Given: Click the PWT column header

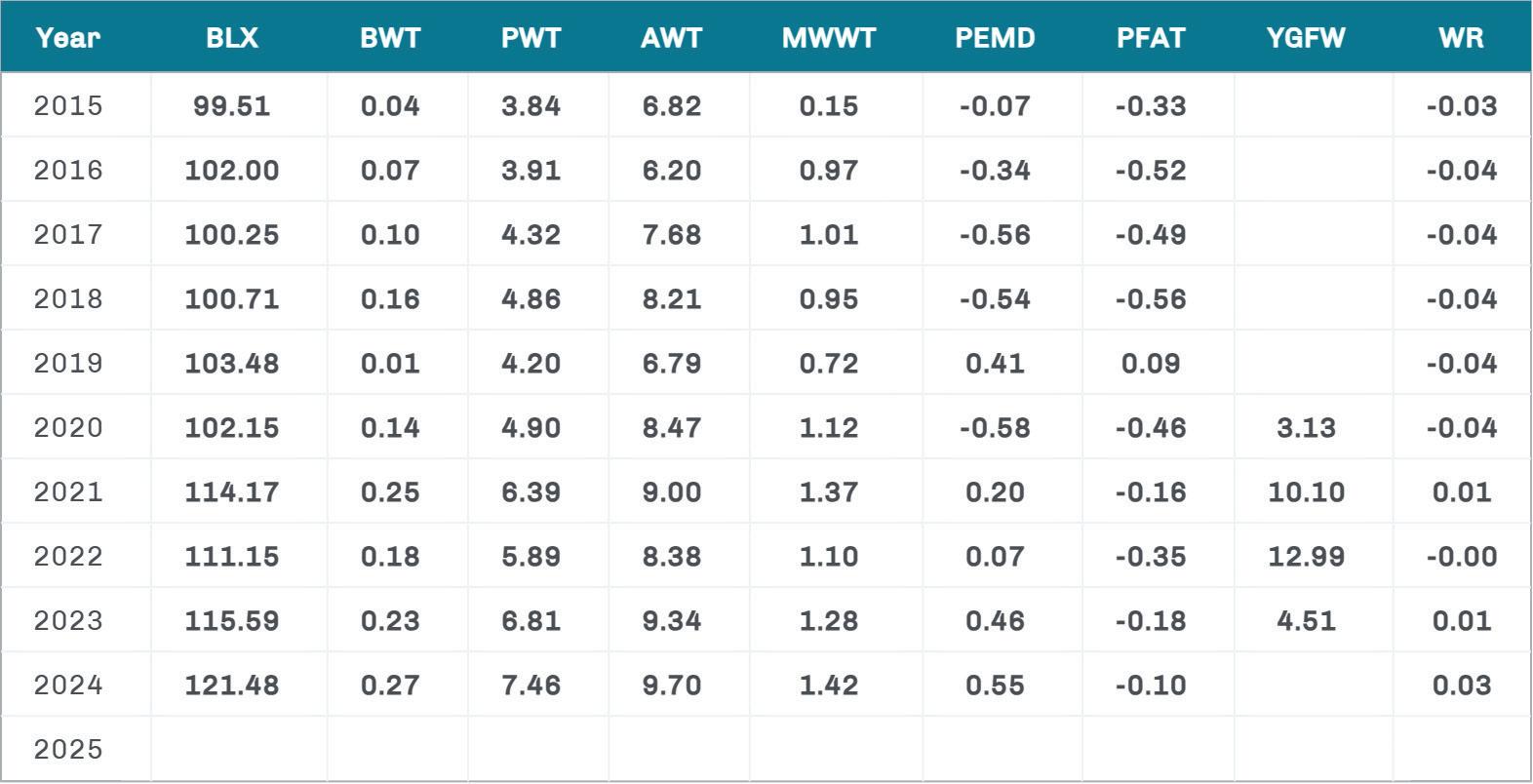Looking at the screenshot, I should coord(531,38).
